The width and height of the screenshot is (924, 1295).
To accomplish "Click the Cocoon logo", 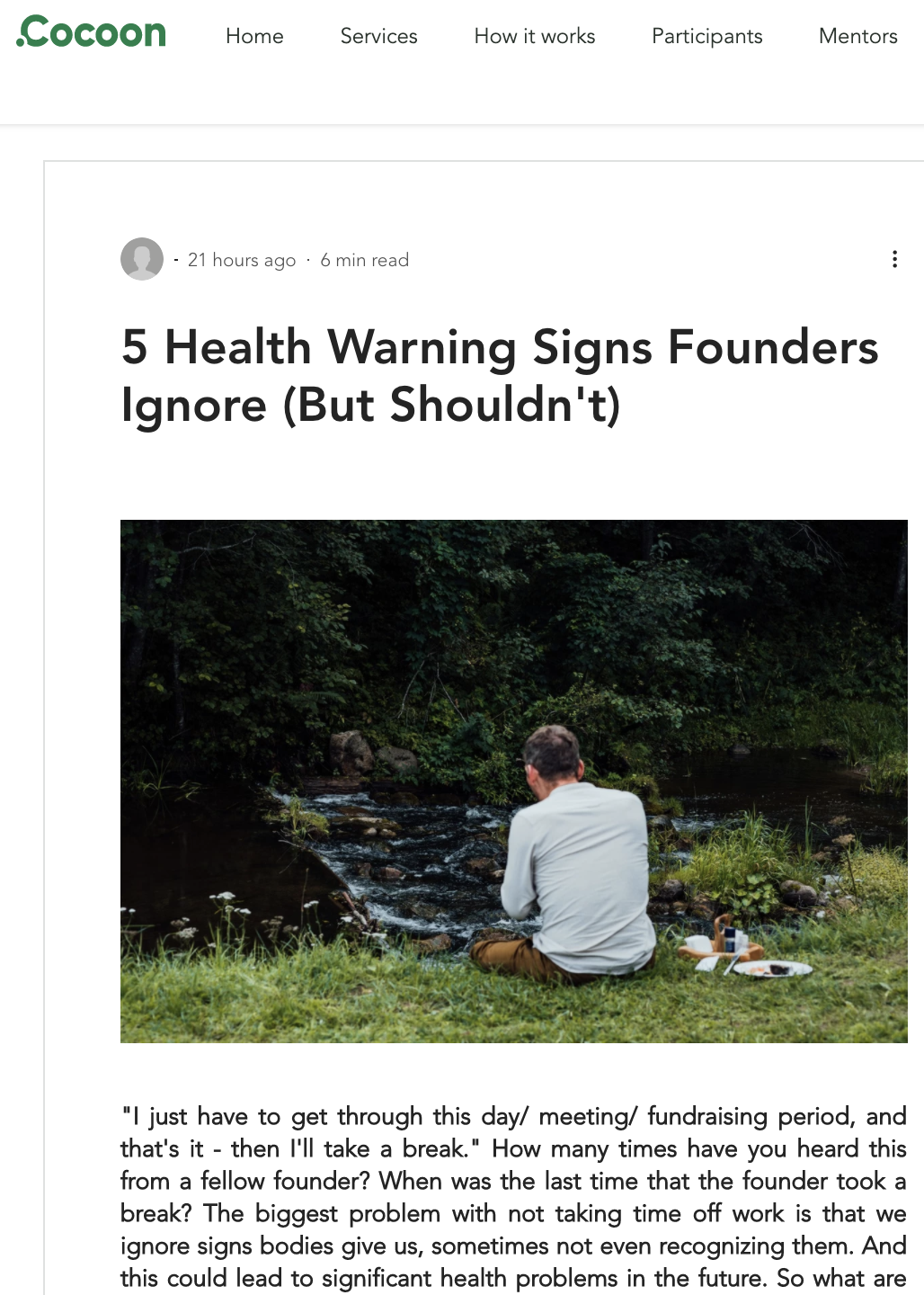I will pos(92,32).
